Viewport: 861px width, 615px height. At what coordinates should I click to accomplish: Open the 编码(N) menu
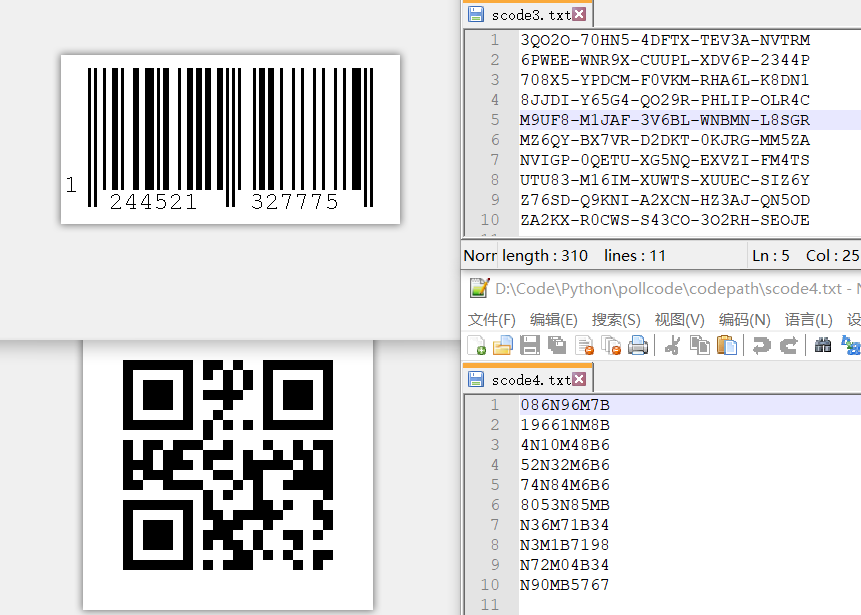click(x=744, y=320)
